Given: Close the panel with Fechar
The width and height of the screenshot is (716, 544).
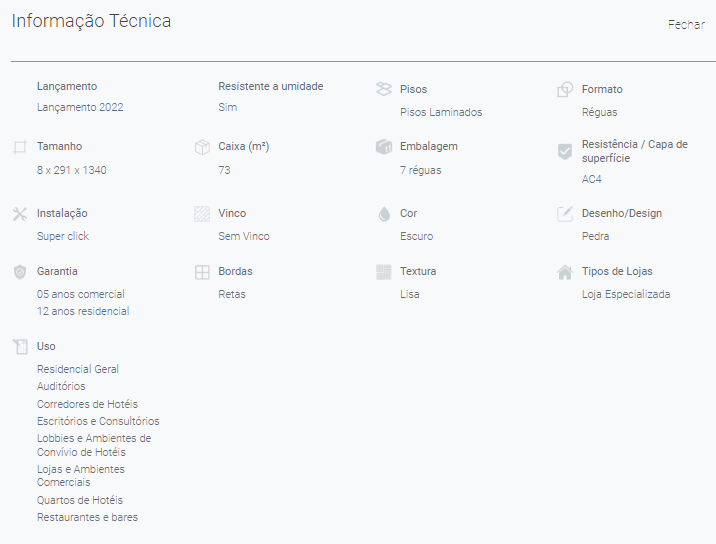Looking at the screenshot, I should click(x=686, y=25).
